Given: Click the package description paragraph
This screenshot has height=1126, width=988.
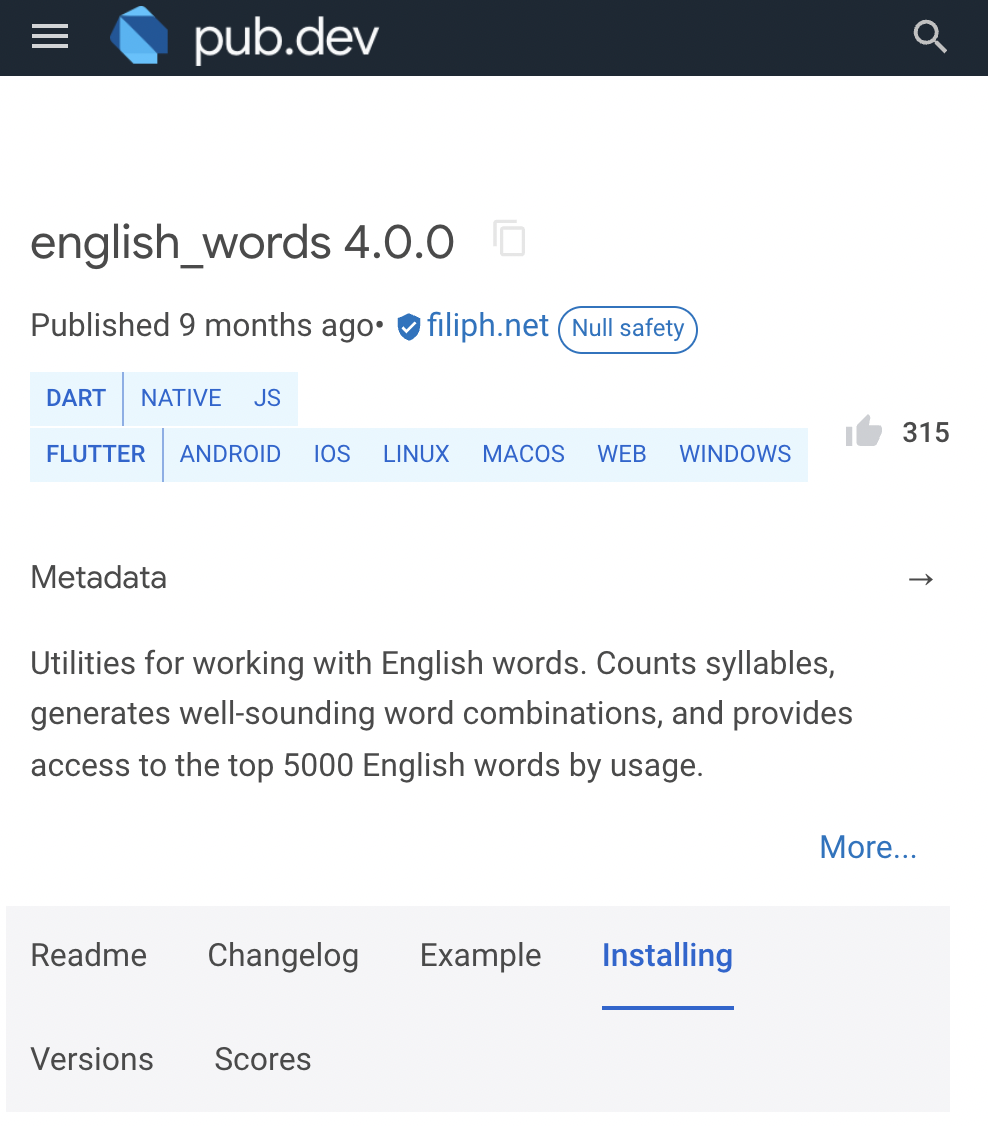Looking at the screenshot, I should (x=441, y=715).
